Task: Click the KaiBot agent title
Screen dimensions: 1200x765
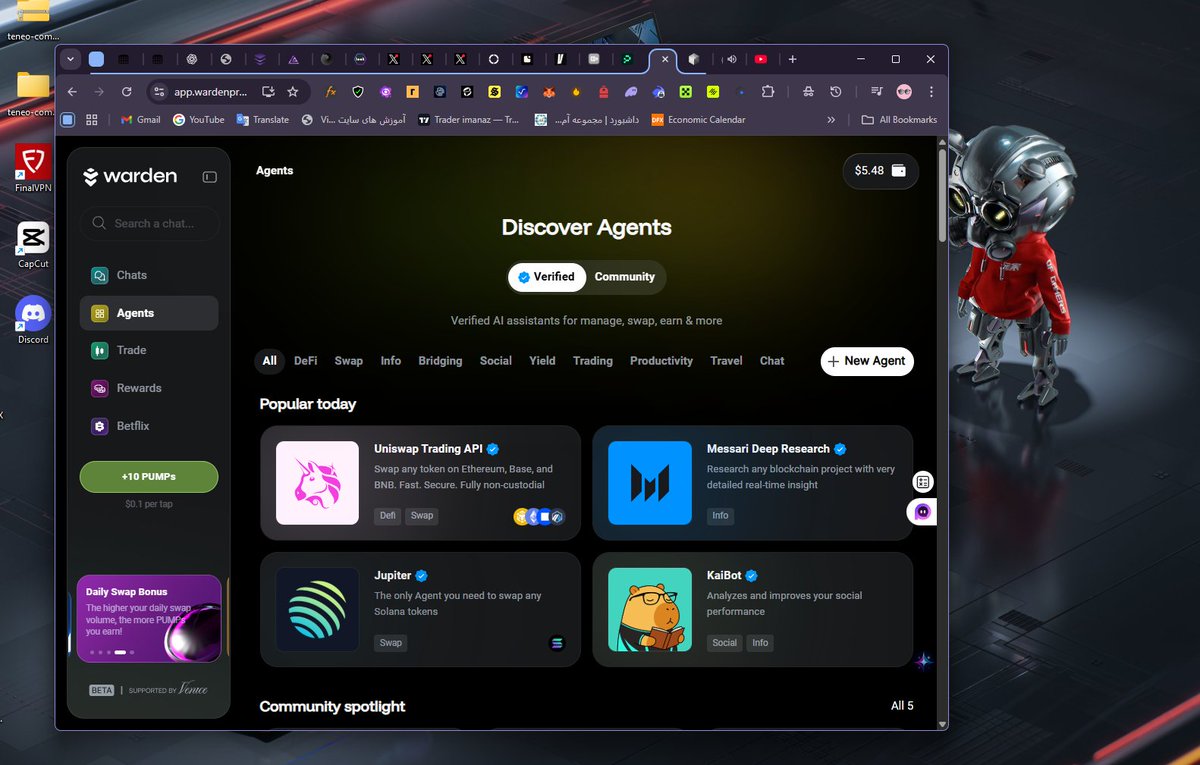Action: pyautogui.click(x=725, y=576)
